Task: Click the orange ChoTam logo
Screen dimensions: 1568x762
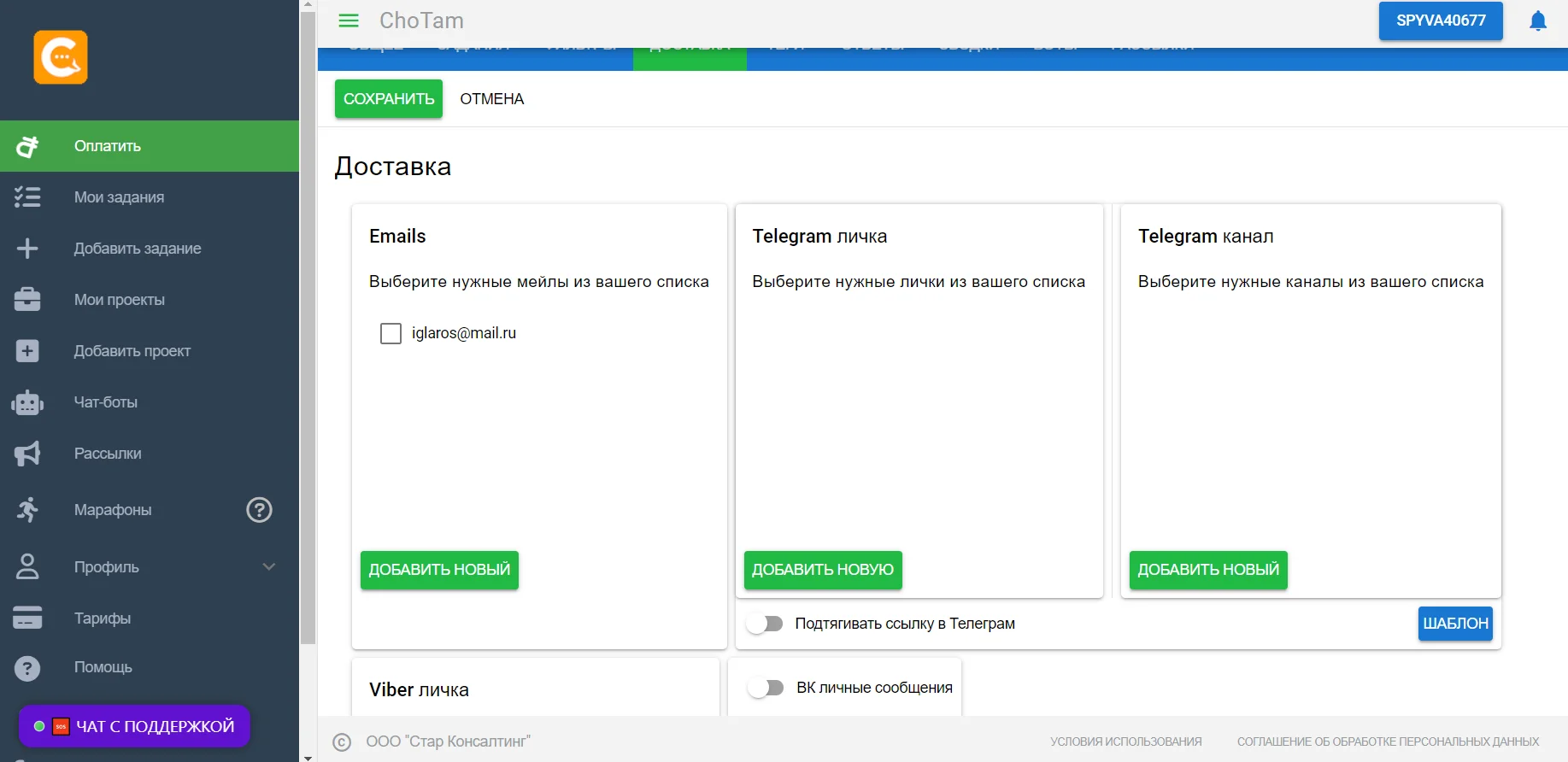Action: (61, 57)
